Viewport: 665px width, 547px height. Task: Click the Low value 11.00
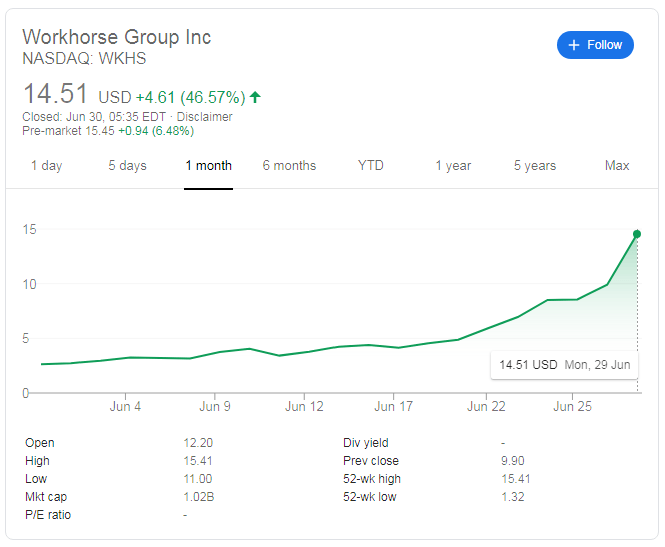(198, 479)
